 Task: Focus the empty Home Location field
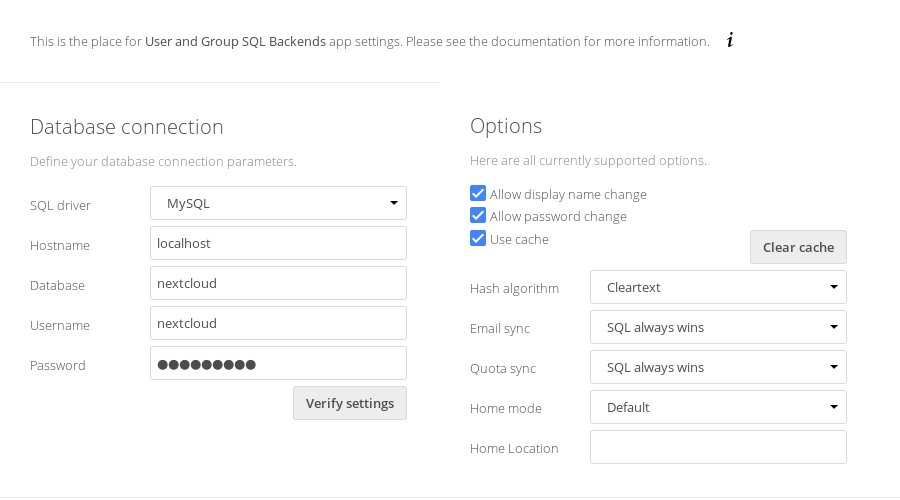click(718, 447)
